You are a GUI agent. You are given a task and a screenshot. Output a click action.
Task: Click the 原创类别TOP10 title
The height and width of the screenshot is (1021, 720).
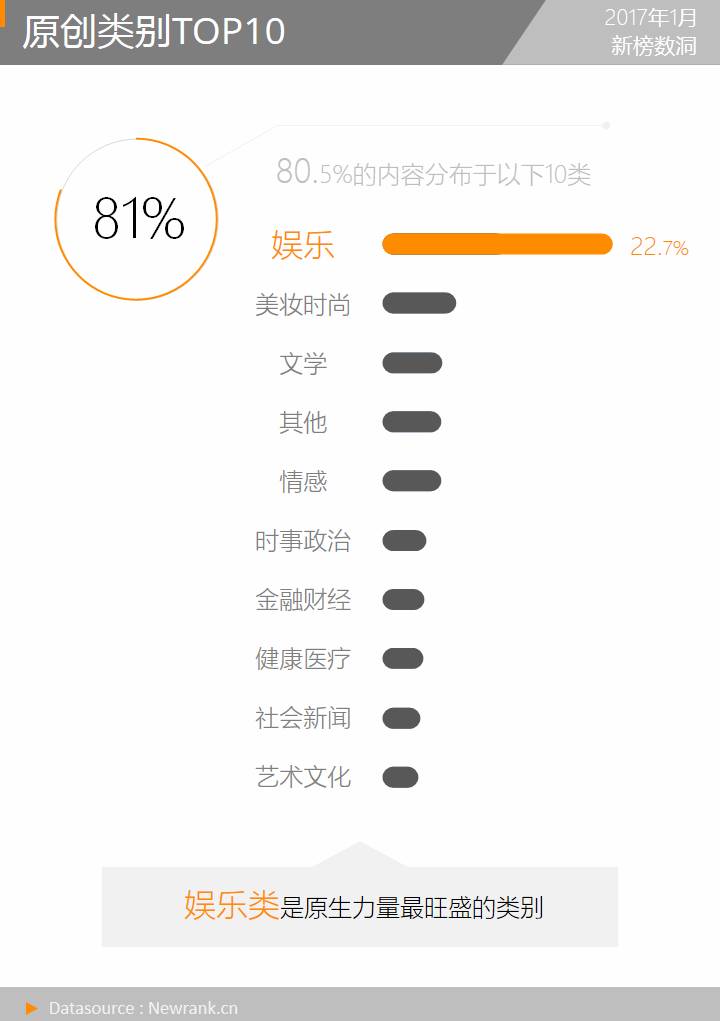(154, 31)
